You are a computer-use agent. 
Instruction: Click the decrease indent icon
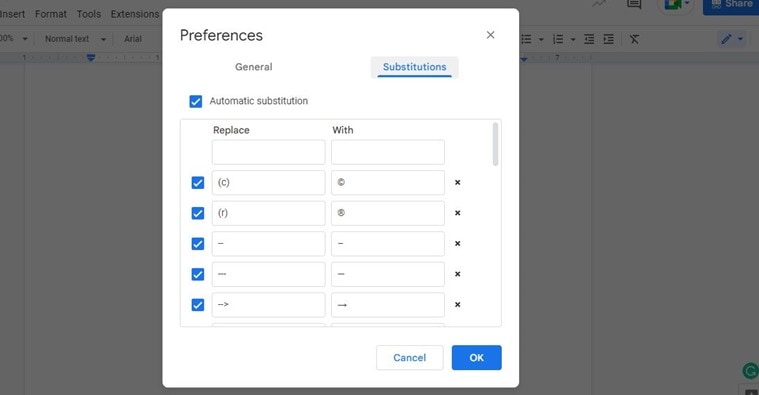(589, 39)
